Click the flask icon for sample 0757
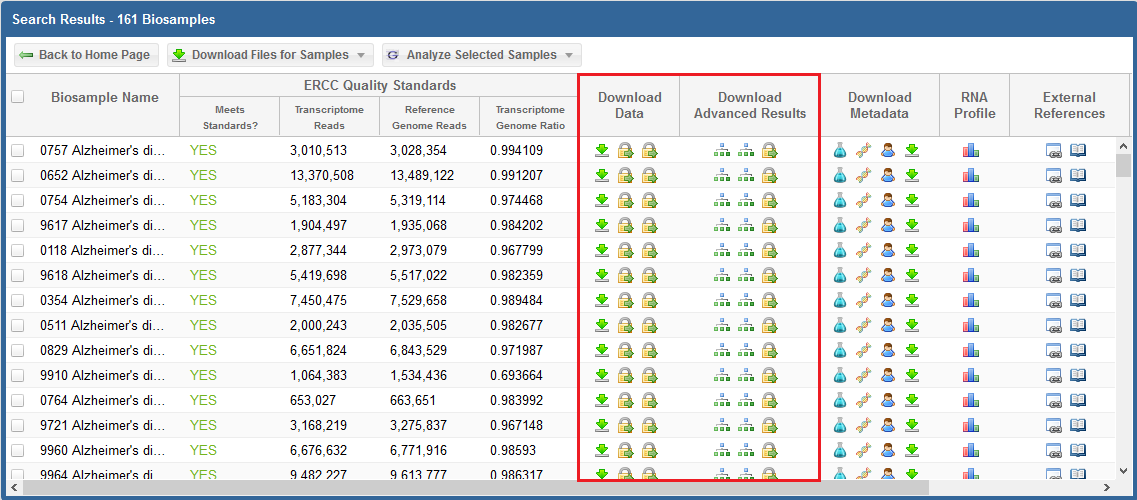The height and width of the screenshot is (500, 1137). (840, 150)
